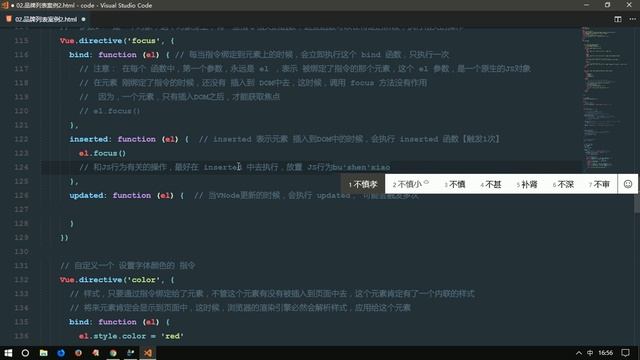Open the Split Editor icon
The width and height of the screenshot is (640, 360).
[x=618, y=19]
